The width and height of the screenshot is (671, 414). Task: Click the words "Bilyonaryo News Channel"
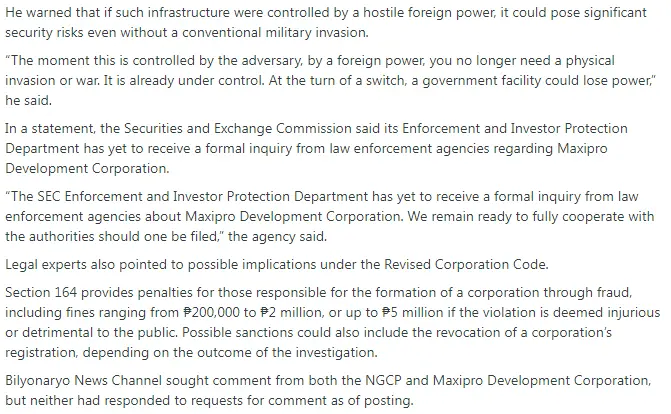pos(83,380)
